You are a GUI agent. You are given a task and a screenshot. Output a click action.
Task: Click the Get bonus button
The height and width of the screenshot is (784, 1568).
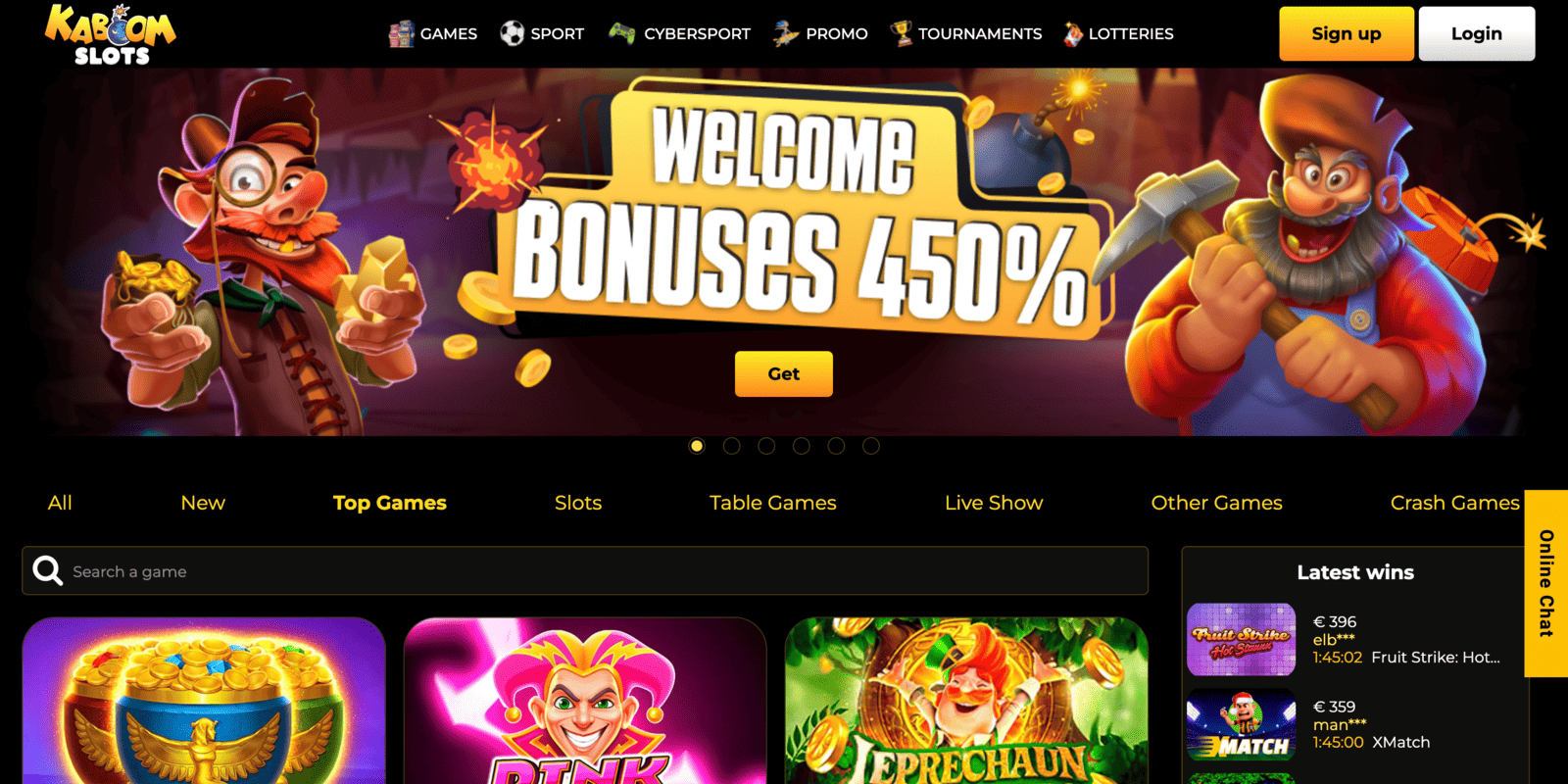pos(784,373)
